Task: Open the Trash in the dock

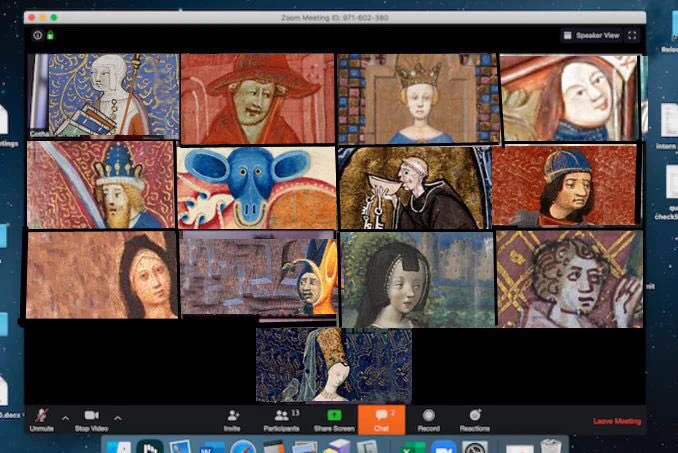Action: point(550,446)
